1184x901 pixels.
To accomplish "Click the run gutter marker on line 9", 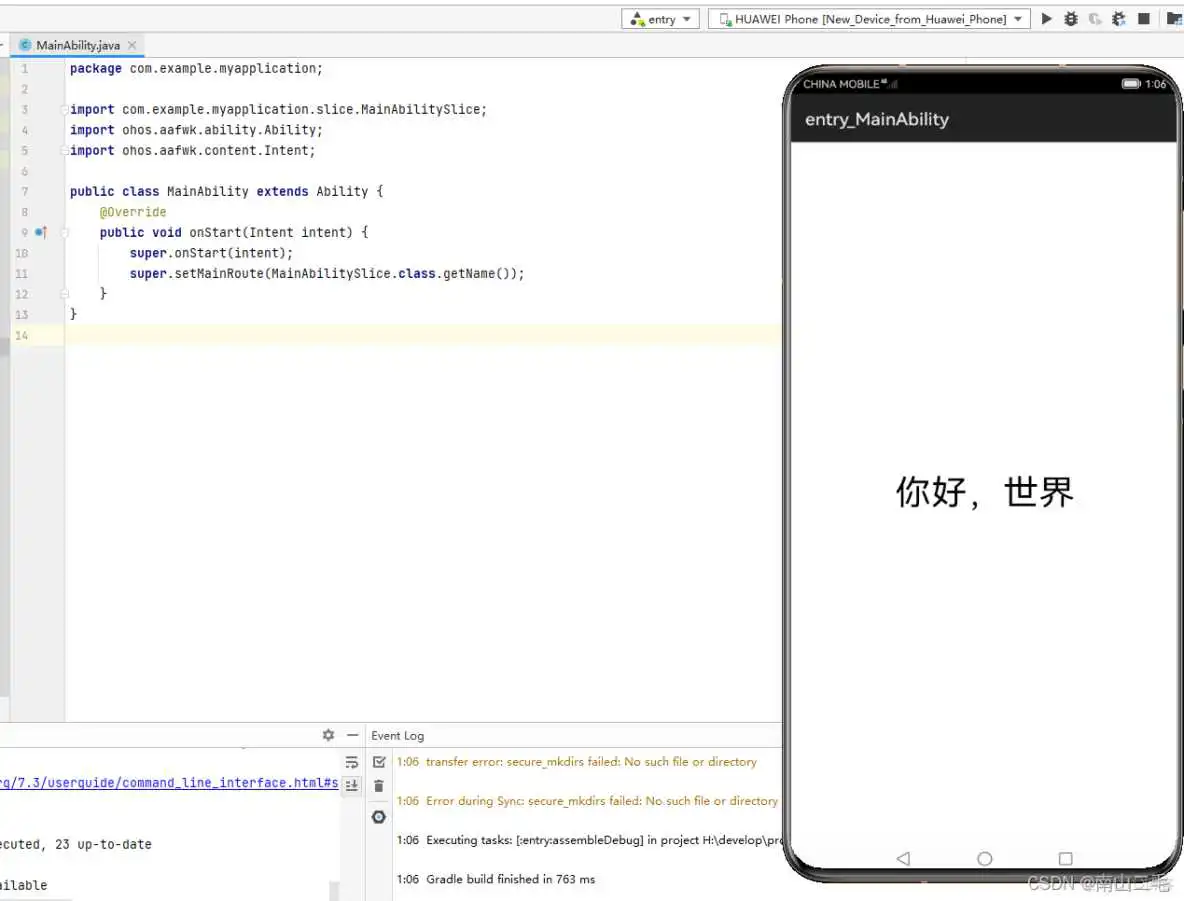I will tap(40, 232).
